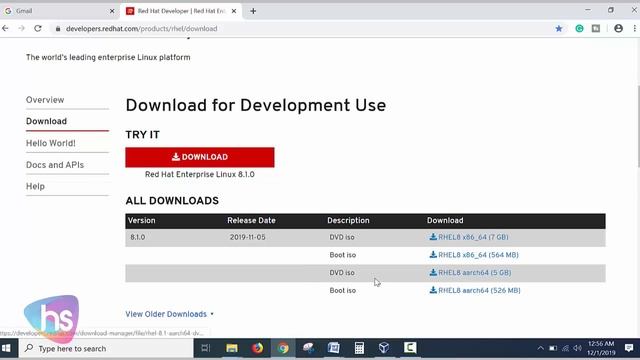Close the Gmail tab
This screenshot has height=360, width=640.
click(112, 11)
